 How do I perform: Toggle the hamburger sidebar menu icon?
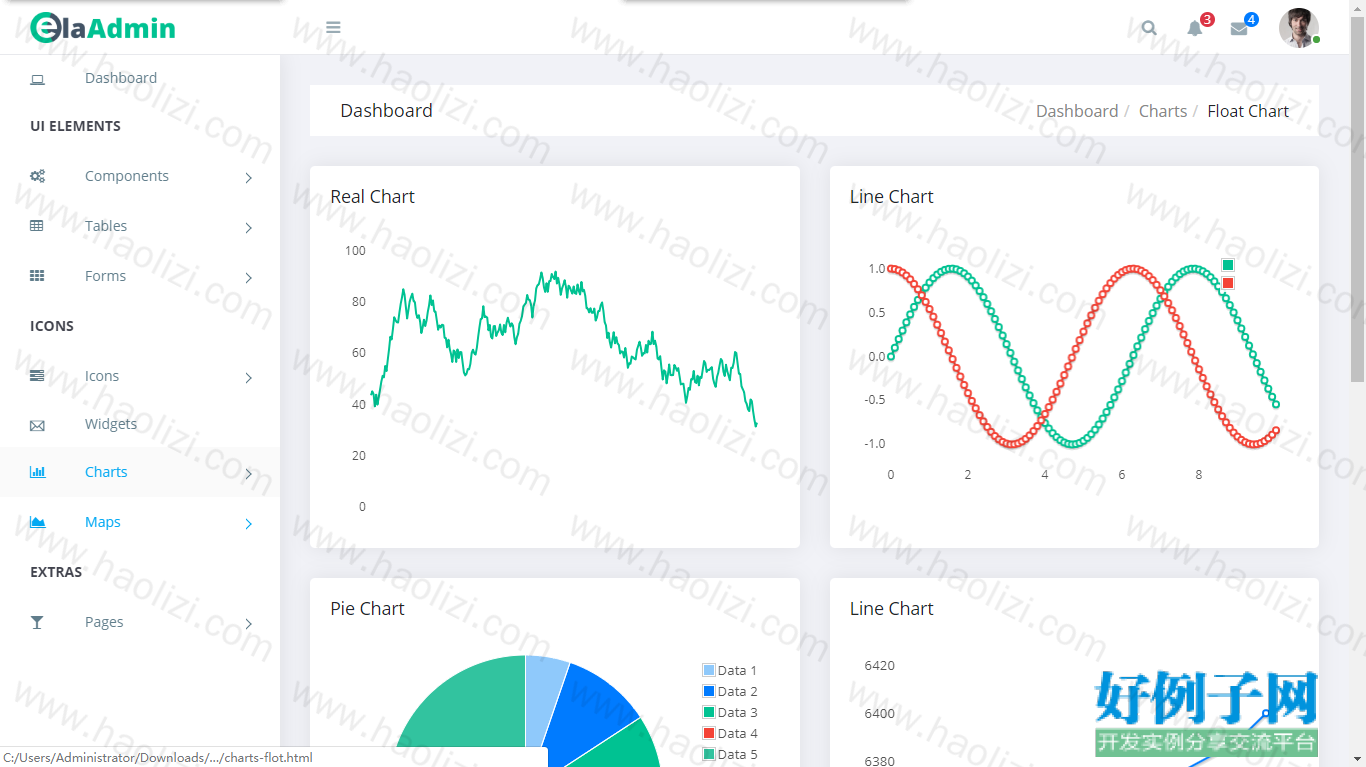click(333, 27)
